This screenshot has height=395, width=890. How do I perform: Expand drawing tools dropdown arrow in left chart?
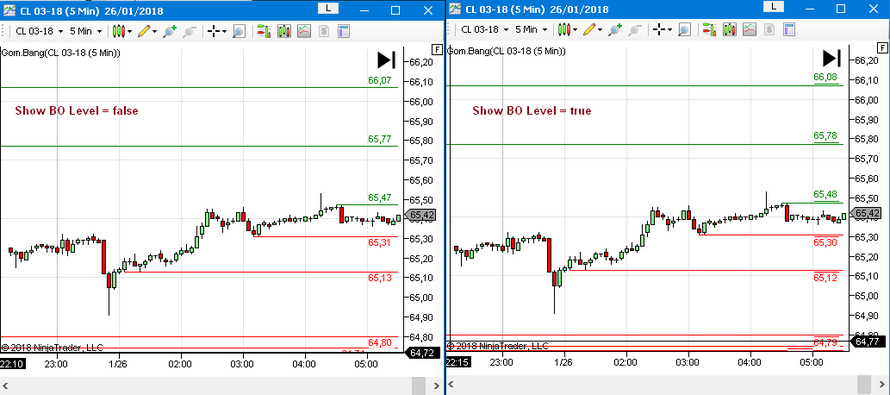pyautogui.click(x=155, y=31)
